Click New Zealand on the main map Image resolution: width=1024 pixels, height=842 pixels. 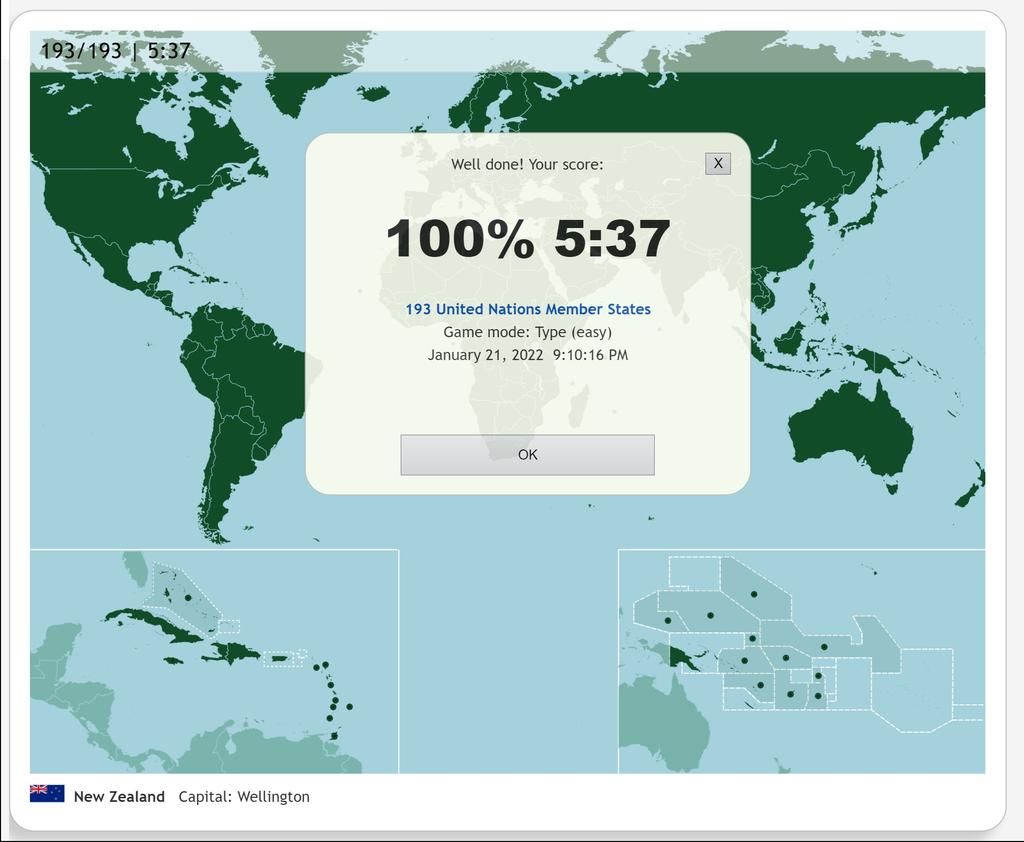972,484
